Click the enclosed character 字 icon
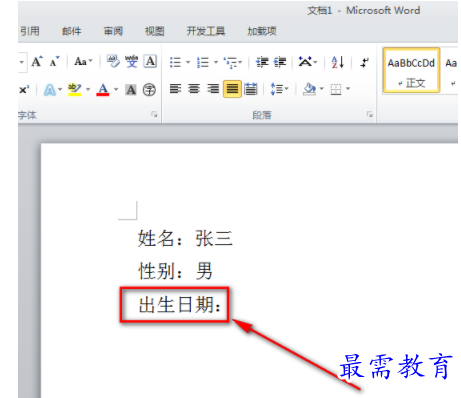Viewport: 461px width, 398px height. tap(149, 90)
